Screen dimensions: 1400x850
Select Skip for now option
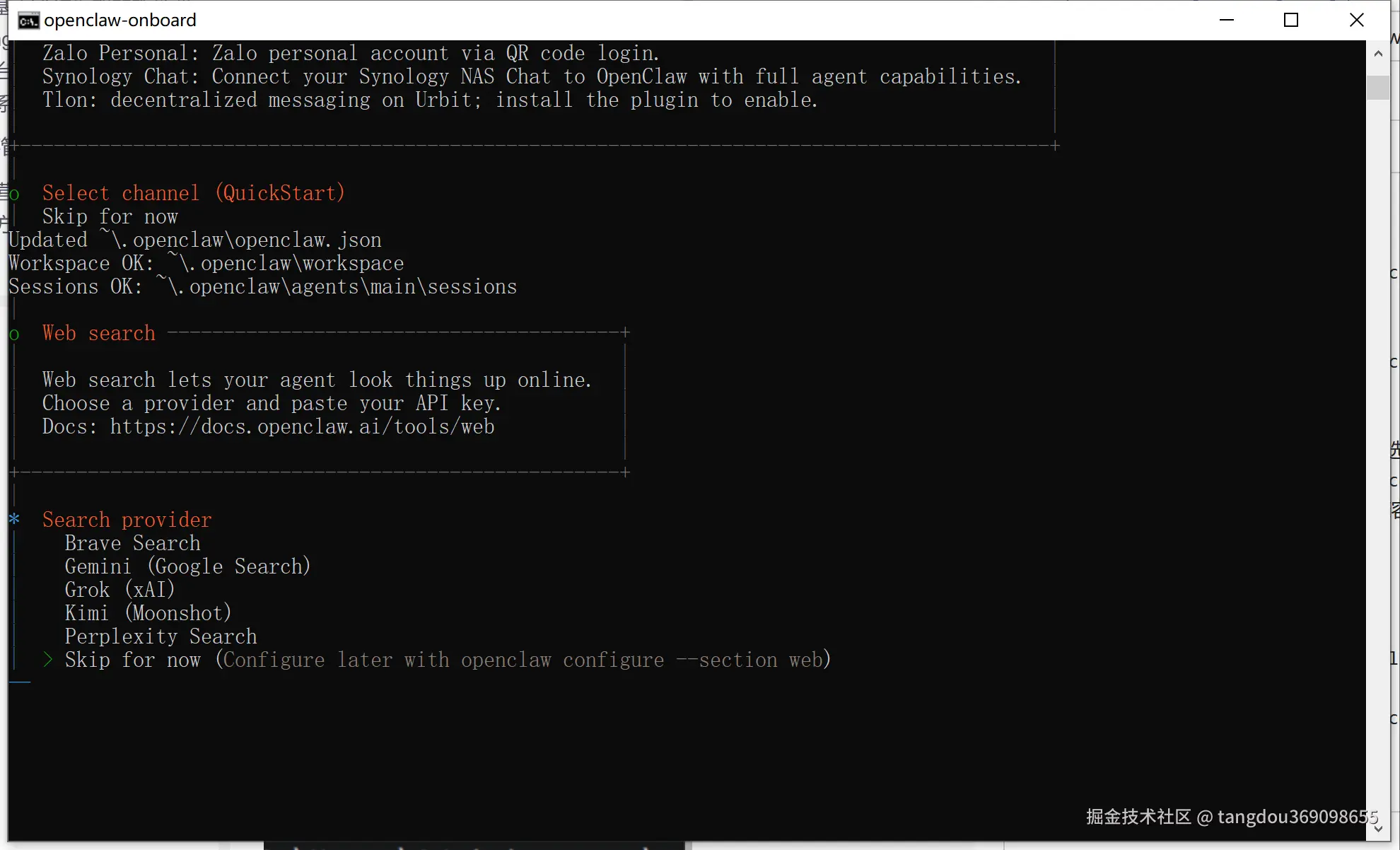pos(132,660)
